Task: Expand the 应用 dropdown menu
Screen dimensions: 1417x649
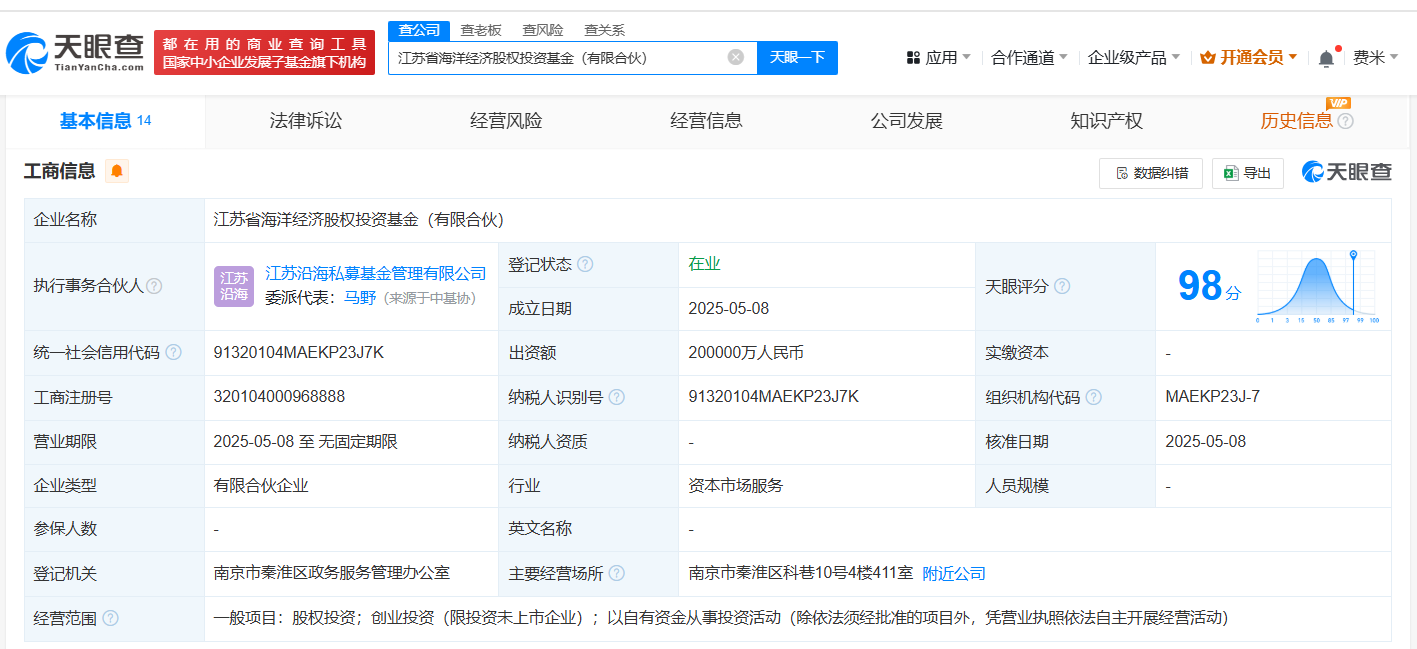Action: (x=939, y=58)
